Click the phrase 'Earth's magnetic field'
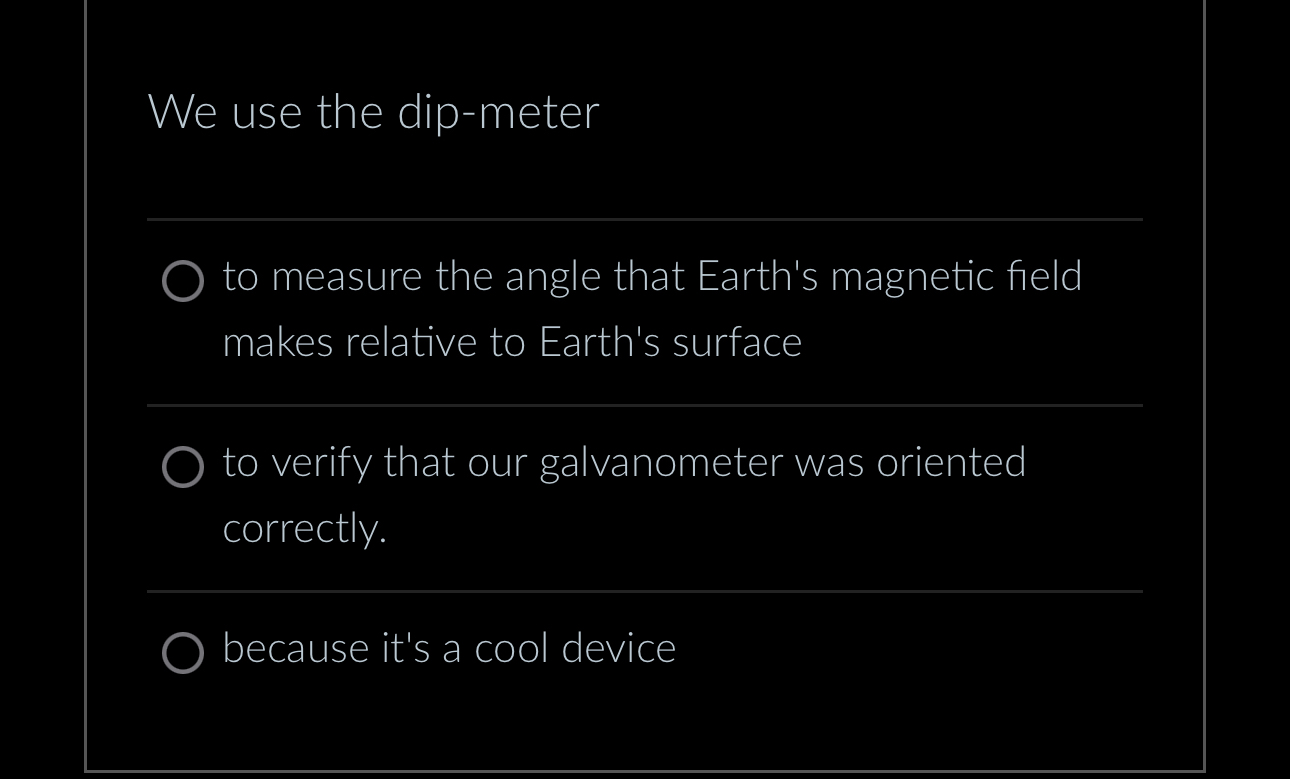The width and height of the screenshot is (1290, 779). pos(891,276)
